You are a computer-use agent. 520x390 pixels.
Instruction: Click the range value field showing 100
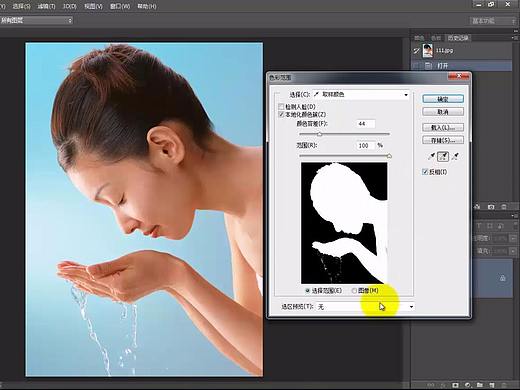tap(366, 145)
